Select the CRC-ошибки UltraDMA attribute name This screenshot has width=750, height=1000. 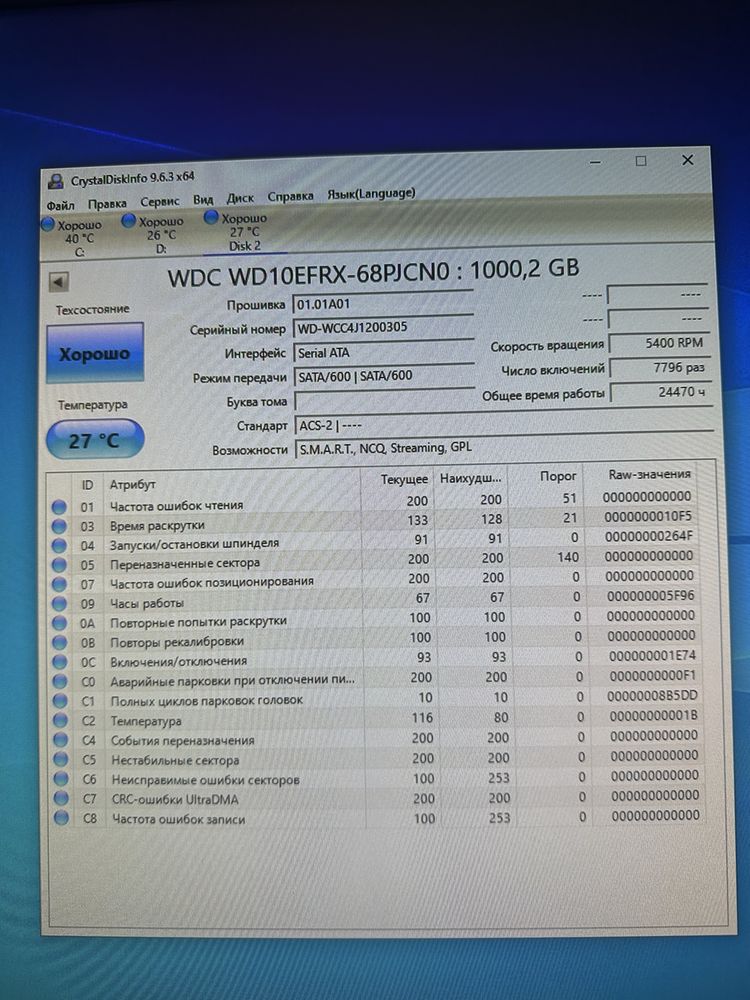(x=175, y=799)
